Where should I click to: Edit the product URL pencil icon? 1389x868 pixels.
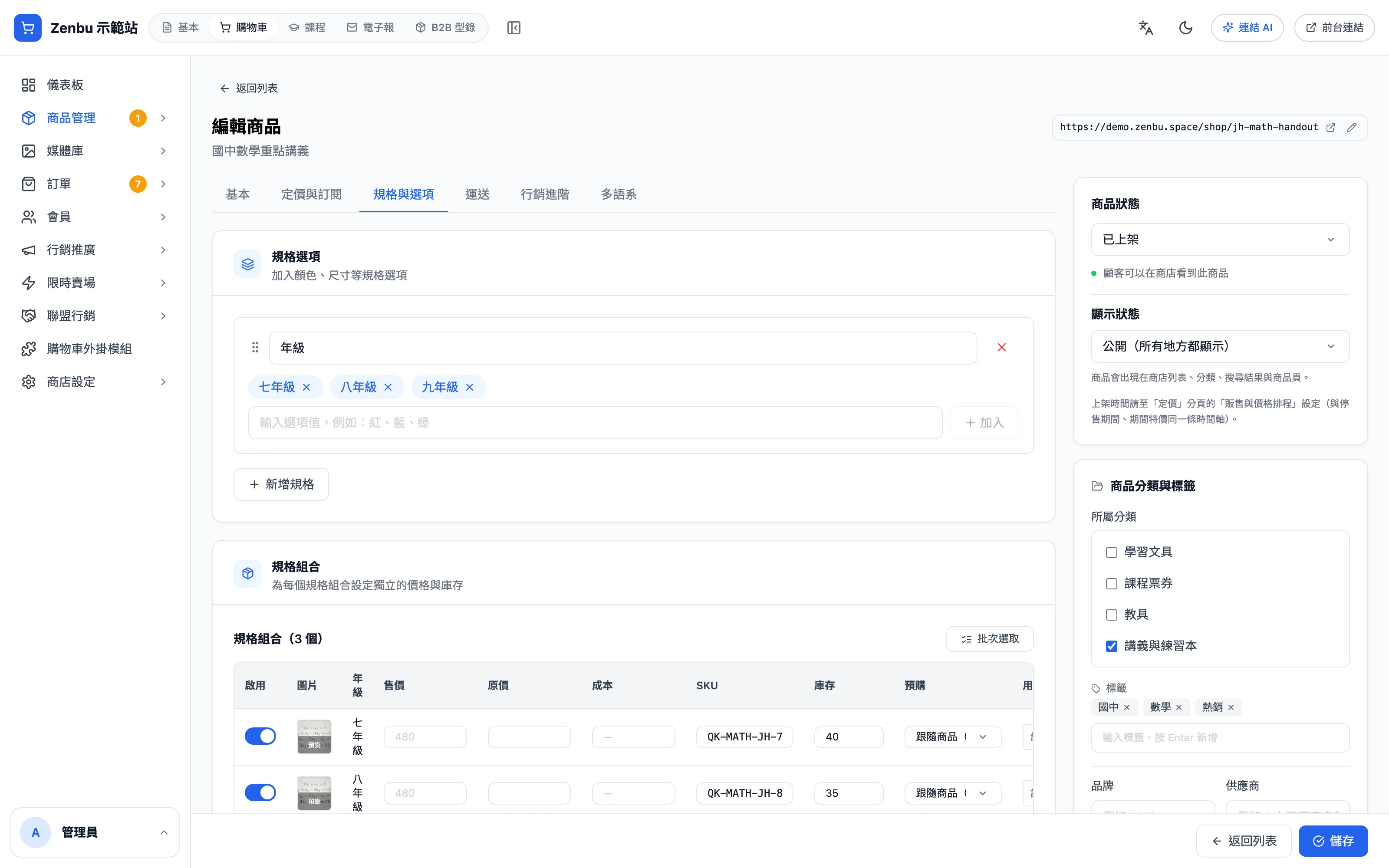(1352, 128)
